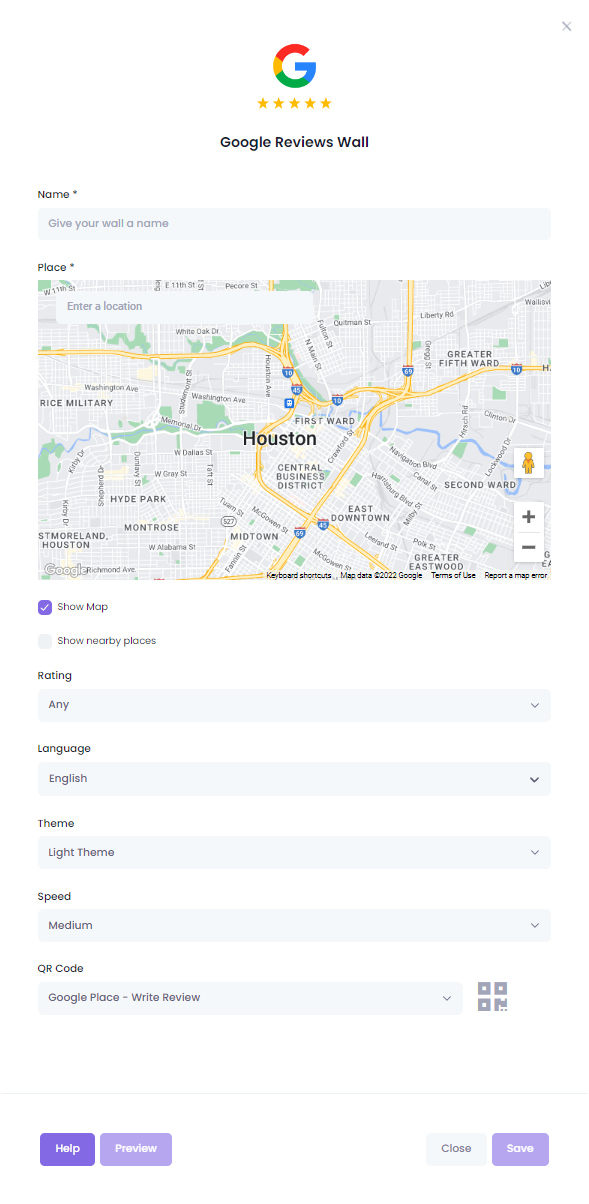Click the Google logo on map
589x1204 pixels.
(65, 570)
